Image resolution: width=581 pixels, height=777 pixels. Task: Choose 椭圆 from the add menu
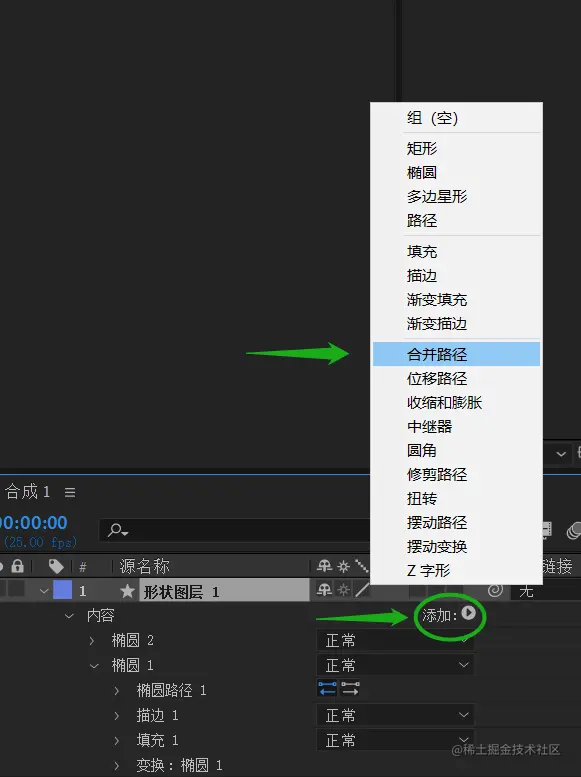pyautogui.click(x=456, y=172)
